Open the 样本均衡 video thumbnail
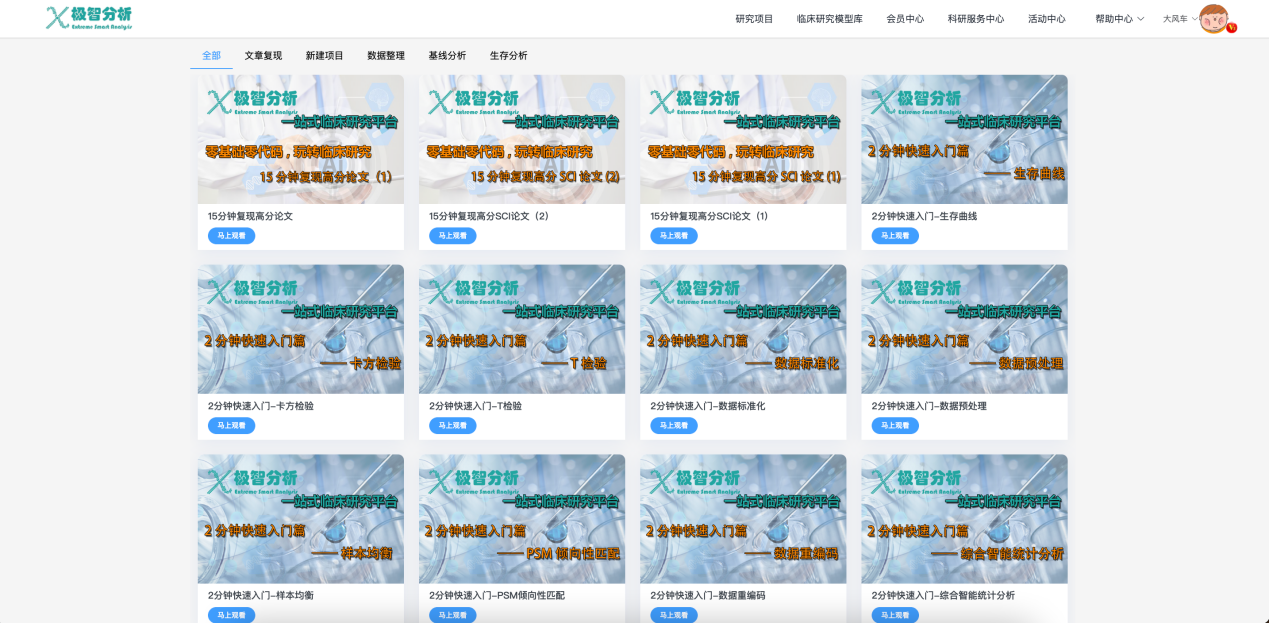Image resolution: width=1269 pixels, height=623 pixels. click(x=301, y=519)
